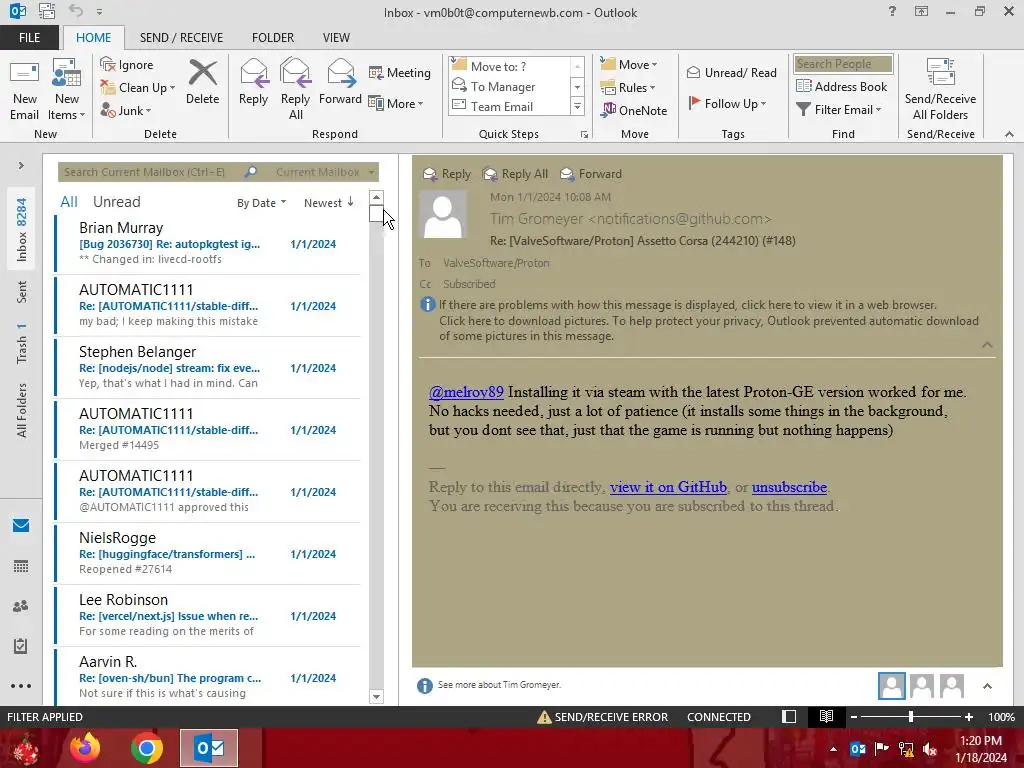Open the Junk dropdown
This screenshot has width=1024, height=768.
point(126,110)
